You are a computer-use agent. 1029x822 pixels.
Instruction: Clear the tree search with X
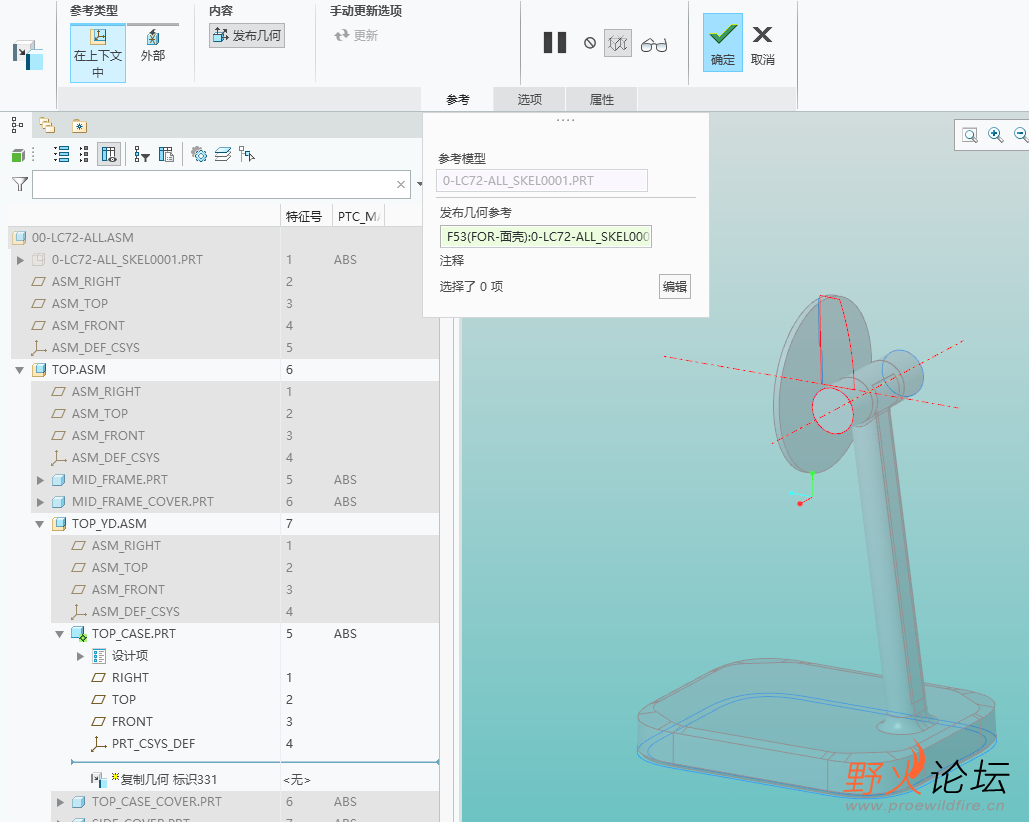click(400, 185)
